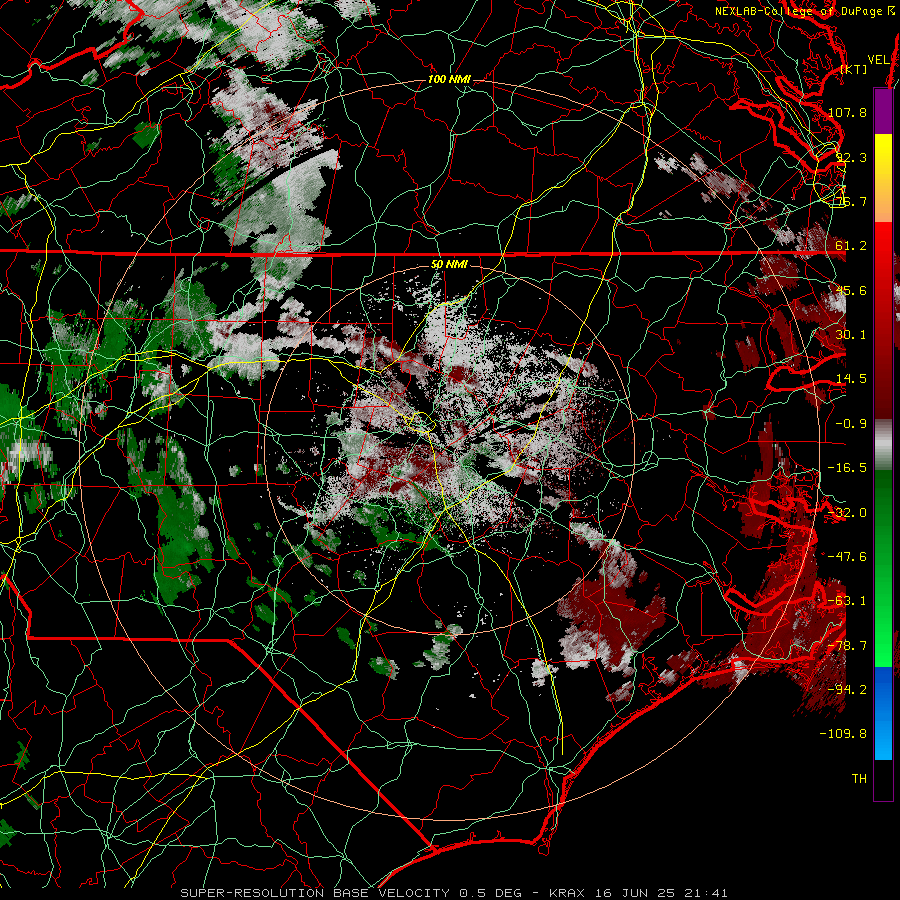Click the 45.6 legend value

(851, 290)
